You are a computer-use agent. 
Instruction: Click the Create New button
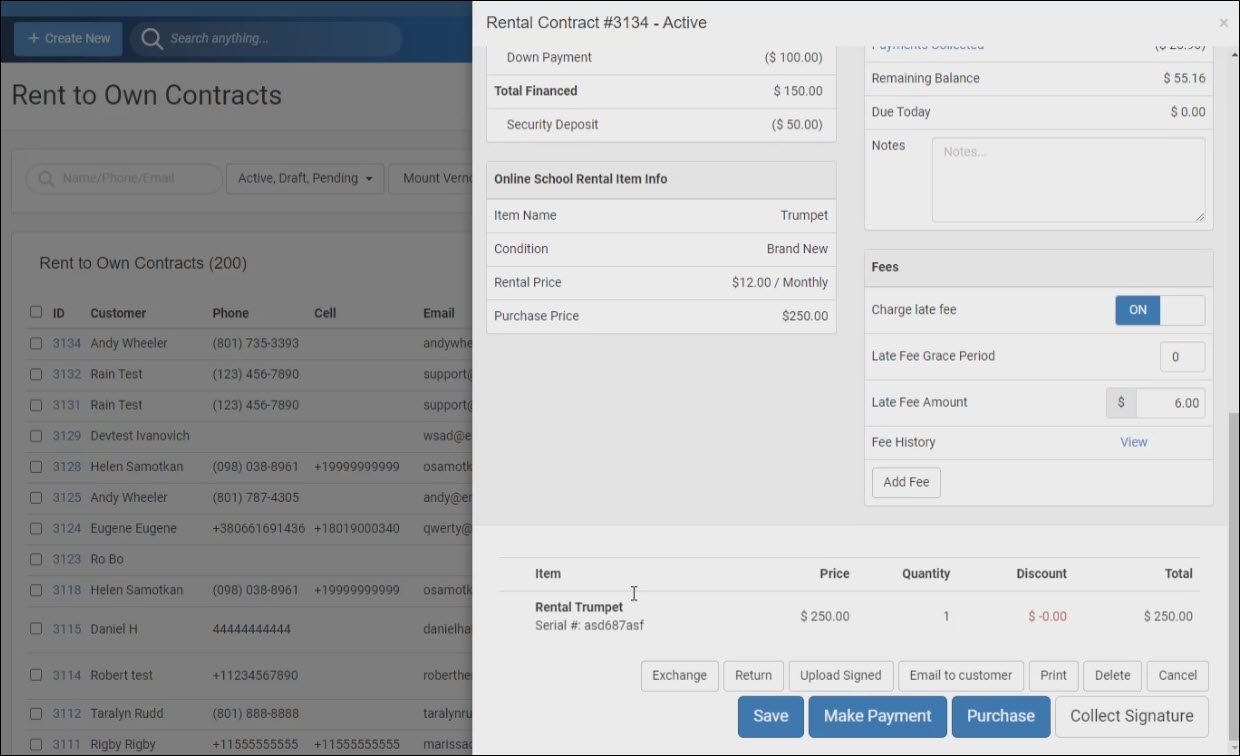tap(68, 39)
